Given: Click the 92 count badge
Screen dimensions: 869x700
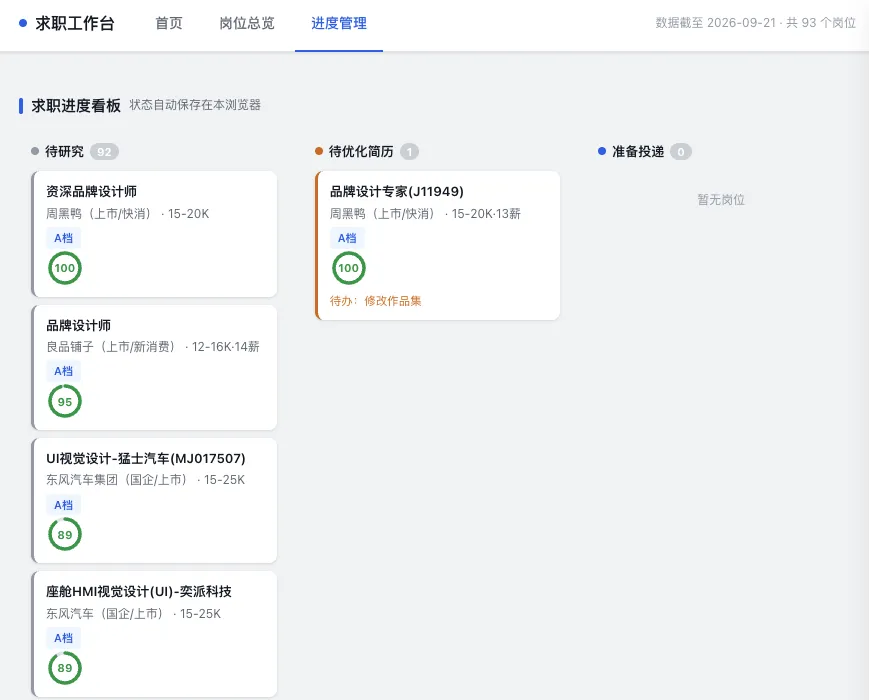Looking at the screenshot, I should click(x=104, y=152).
